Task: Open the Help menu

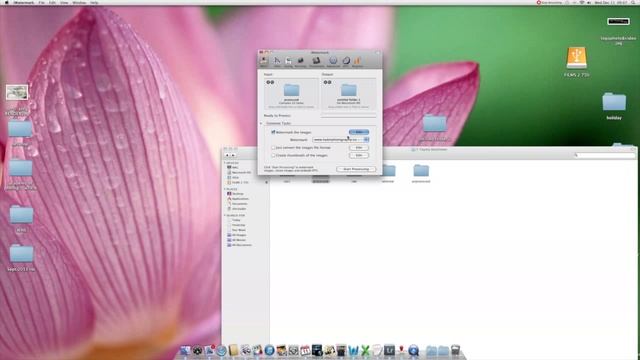Action: pyautogui.click(x=94, y=2)
